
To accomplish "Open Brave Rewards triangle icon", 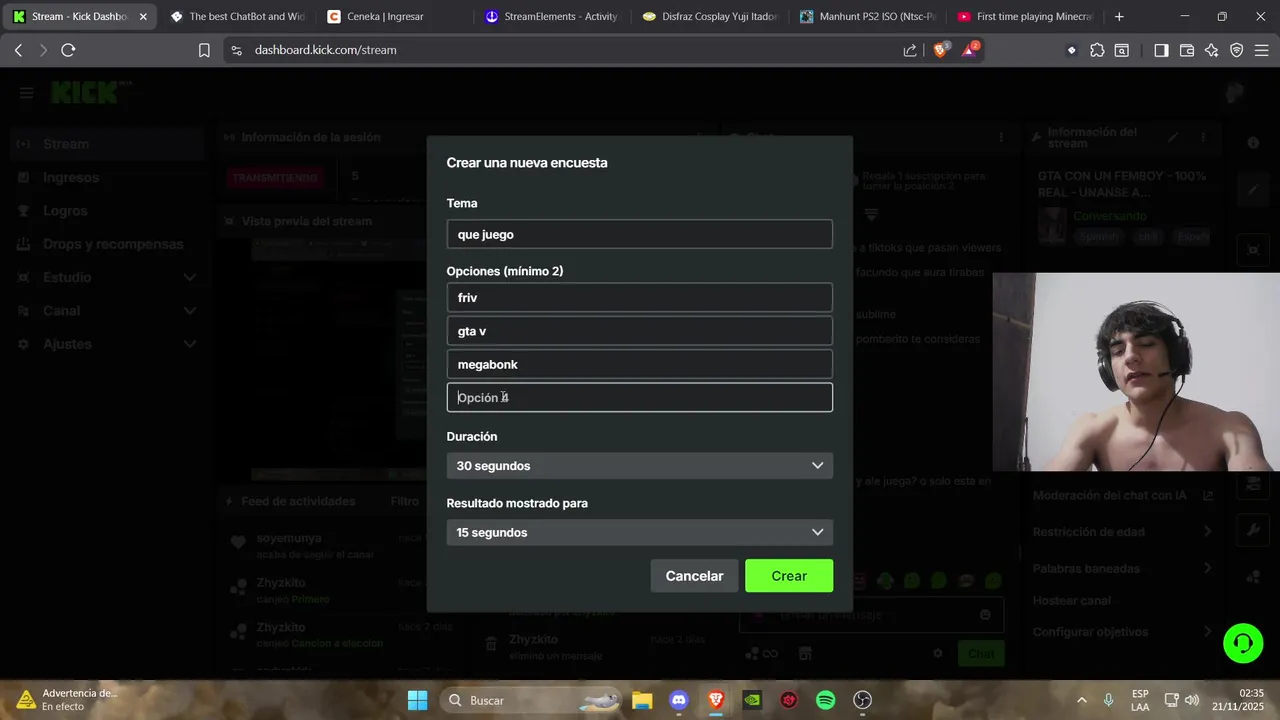I will pos(970,50).
